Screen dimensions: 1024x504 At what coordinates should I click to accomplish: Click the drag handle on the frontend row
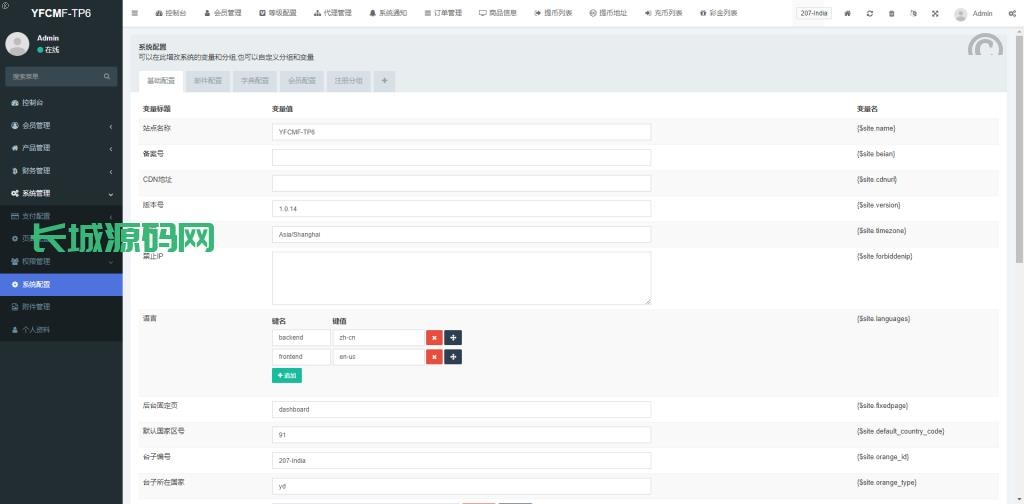[x=453, y=357]
